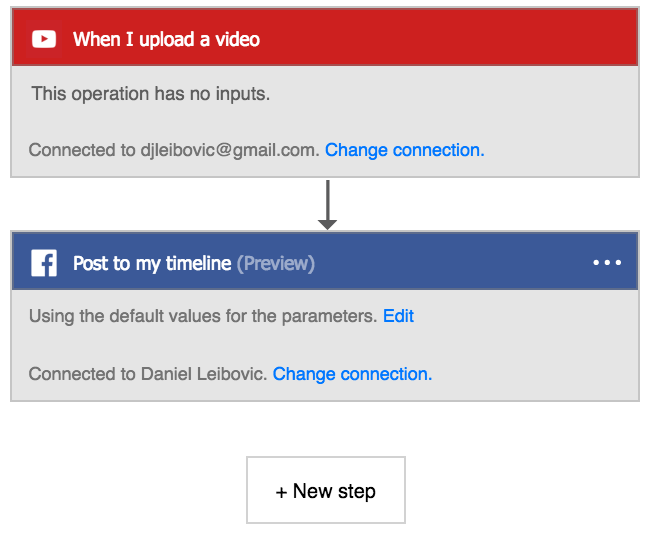Select the "Post to my timeline" title
Screen dimensions: 656x552
tap(151, 263)
